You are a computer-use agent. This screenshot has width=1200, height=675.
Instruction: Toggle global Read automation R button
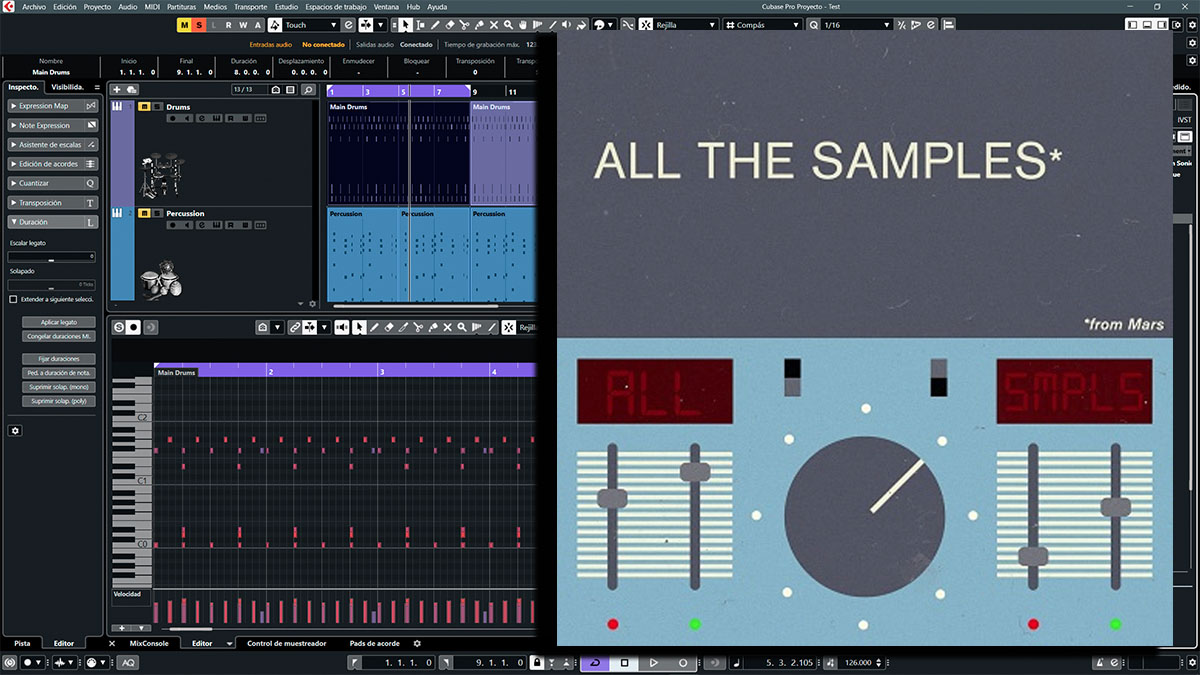pos(229,24)
